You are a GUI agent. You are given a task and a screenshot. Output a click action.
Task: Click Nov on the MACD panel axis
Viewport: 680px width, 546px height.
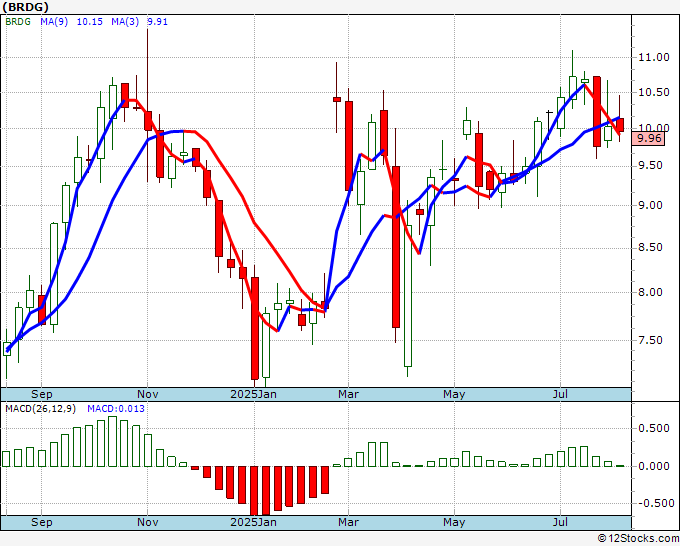(147, 522)
